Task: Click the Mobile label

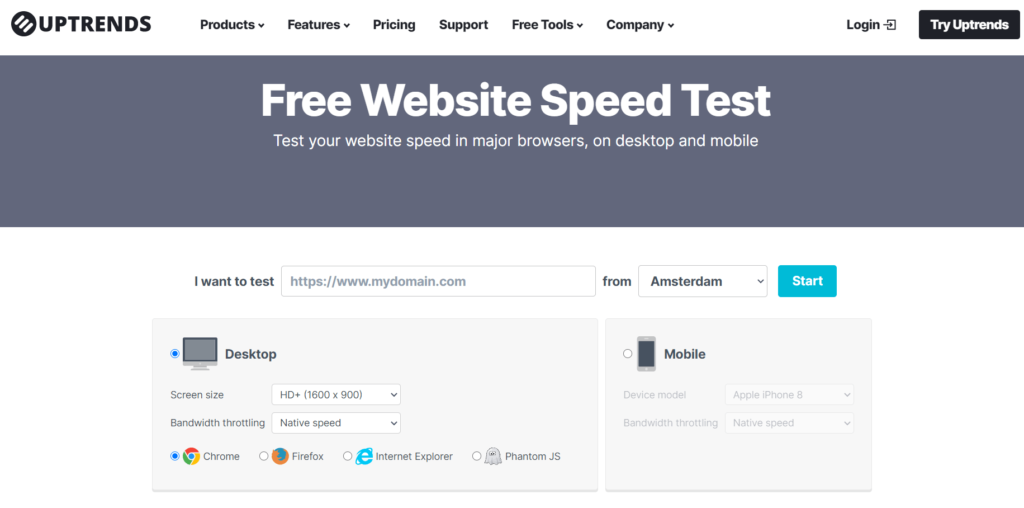Action: pyautogui.click(x=684, y=355)
